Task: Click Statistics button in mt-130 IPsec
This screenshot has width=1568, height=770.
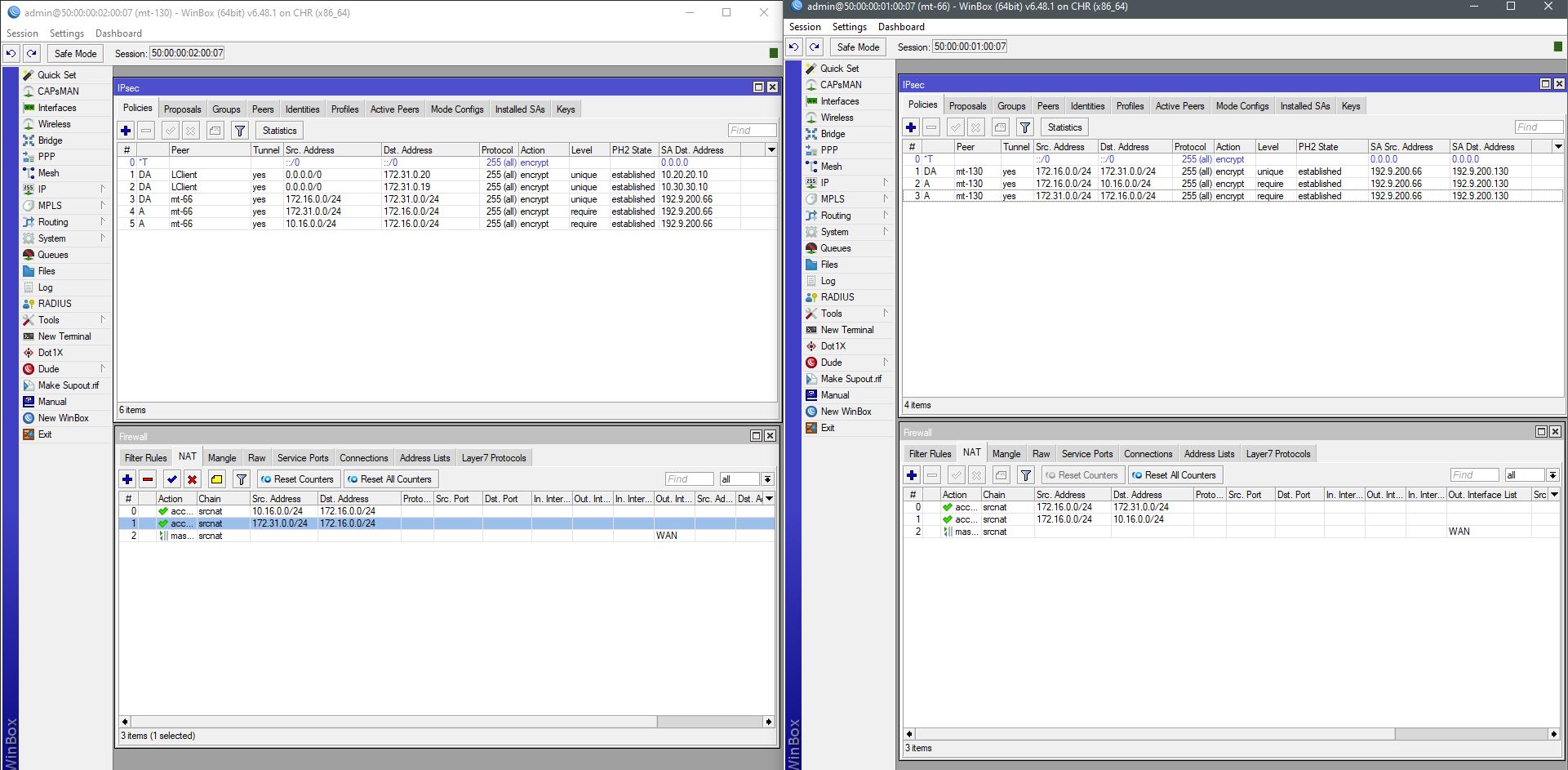Action: (x=279, y=131)
